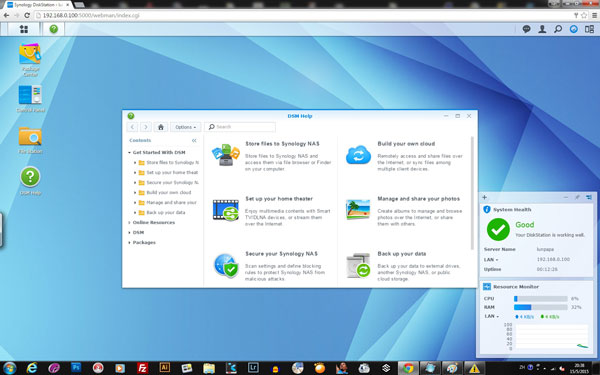Go back in DSM Help

[x=132, y=127]
